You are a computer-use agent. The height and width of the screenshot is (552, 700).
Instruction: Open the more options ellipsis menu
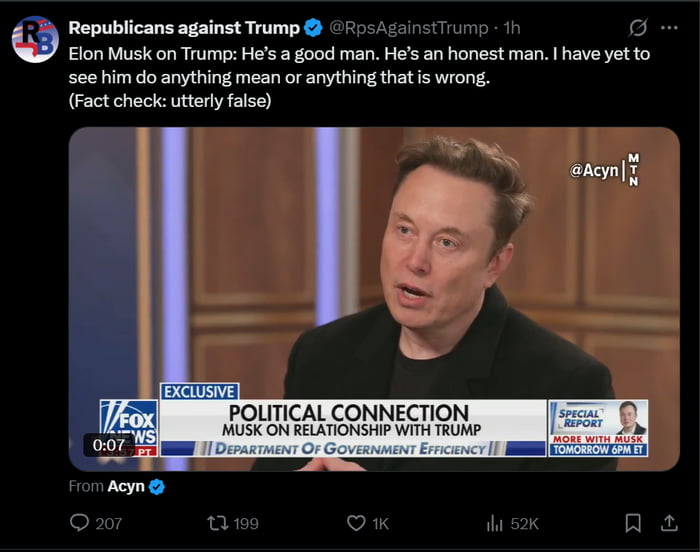point(669,27)
